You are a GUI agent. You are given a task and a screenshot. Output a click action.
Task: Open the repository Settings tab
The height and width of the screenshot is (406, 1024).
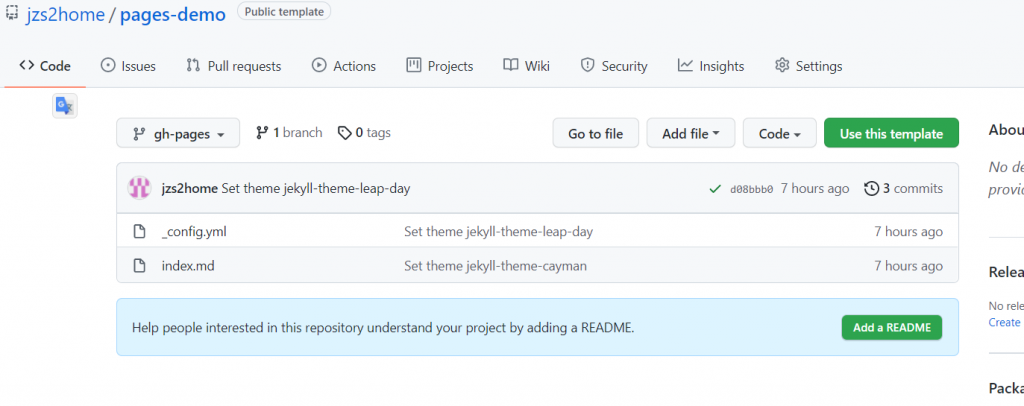coord(808,66)
